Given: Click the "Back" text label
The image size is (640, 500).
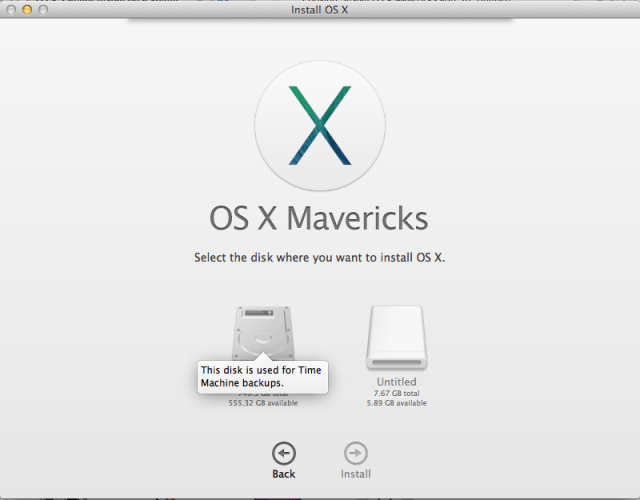Looking at the screenshot, I should 284,474.
